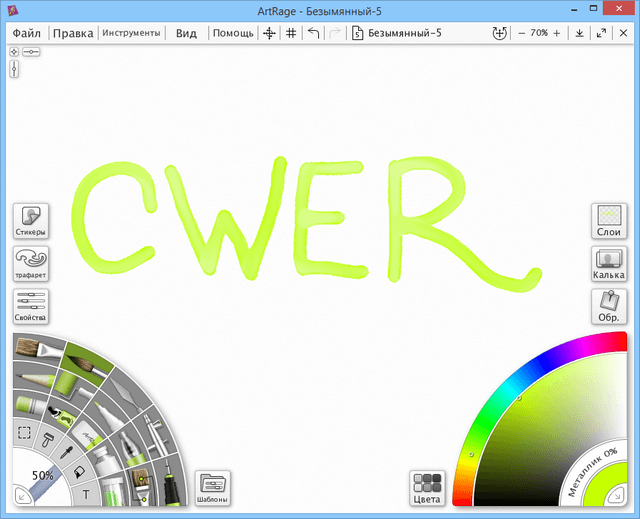Image resolution: width=640 pixels, height=519 pixels.
Task: Collapse the color picker corner arrow
Action: click(x=619, y=494)
